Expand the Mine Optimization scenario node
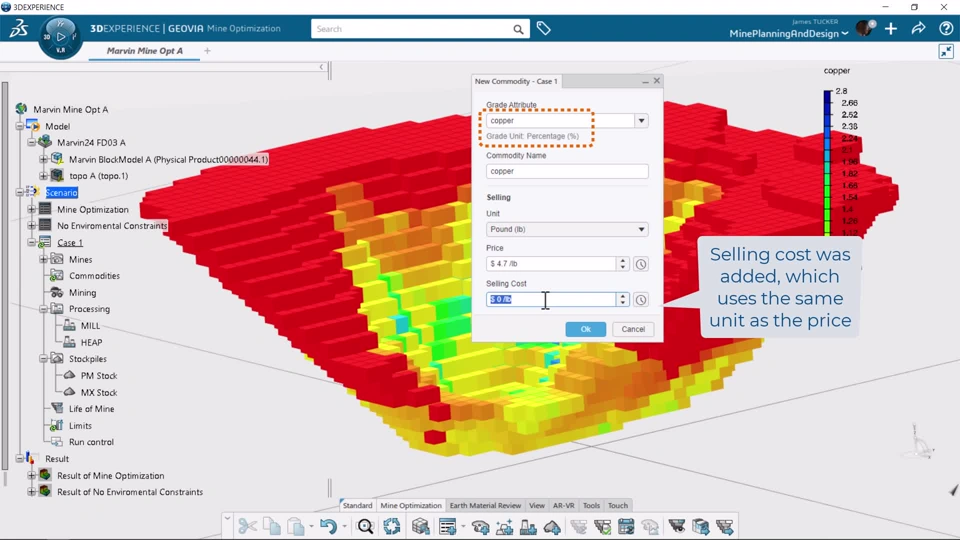 32,209
